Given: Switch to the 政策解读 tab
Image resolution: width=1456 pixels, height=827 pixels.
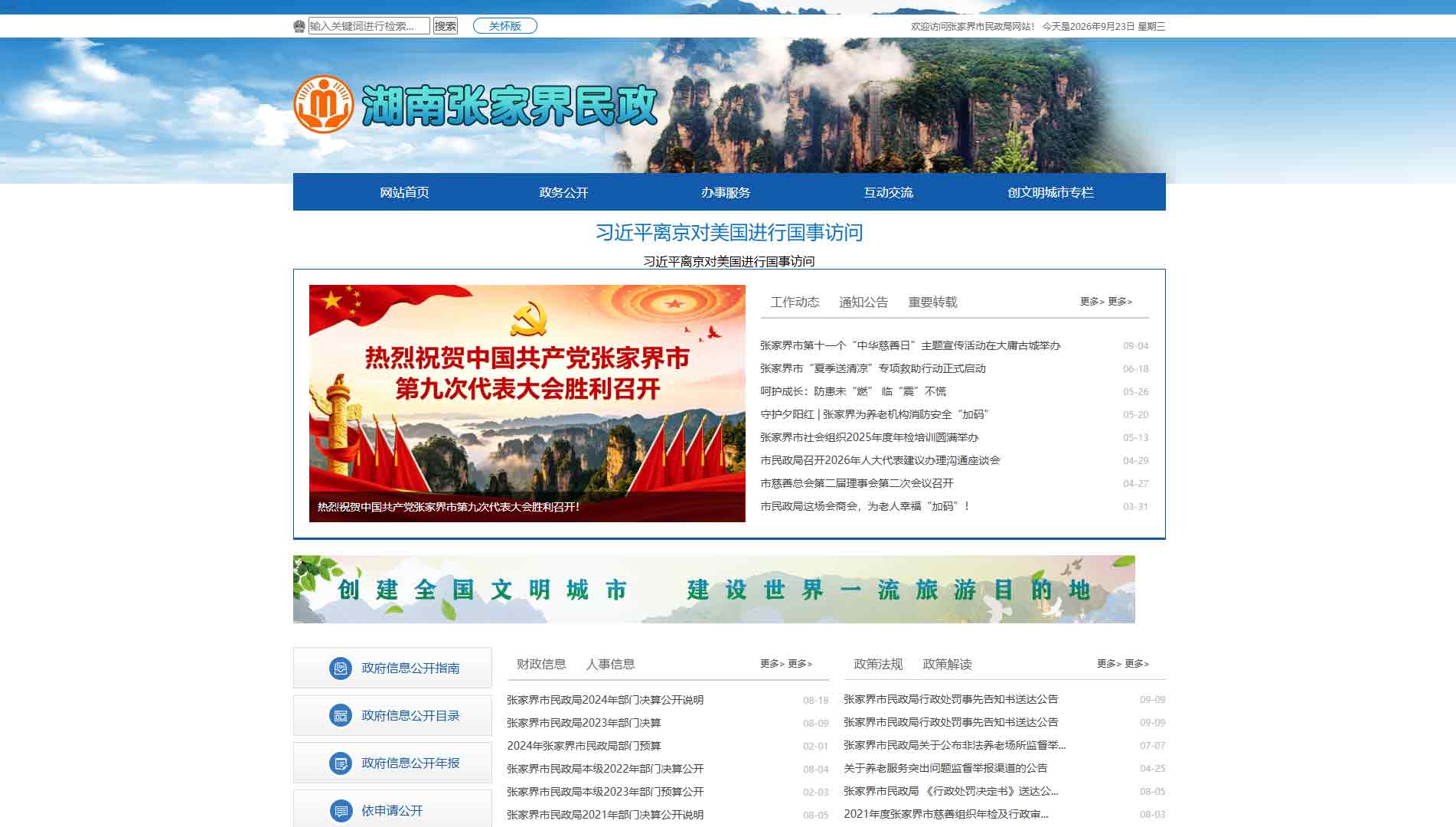Looking at the screenshot, I should click(947, 664).
